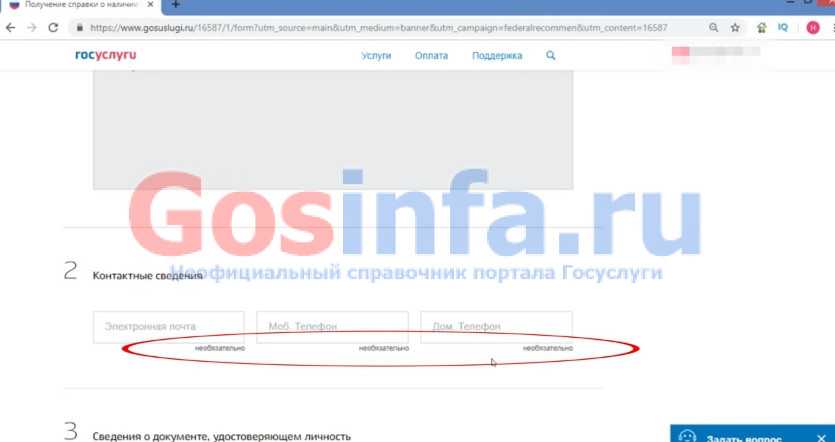Click the Контактные сведения section heading
Screen dimensions: 835x442
(x=148, y=276)
